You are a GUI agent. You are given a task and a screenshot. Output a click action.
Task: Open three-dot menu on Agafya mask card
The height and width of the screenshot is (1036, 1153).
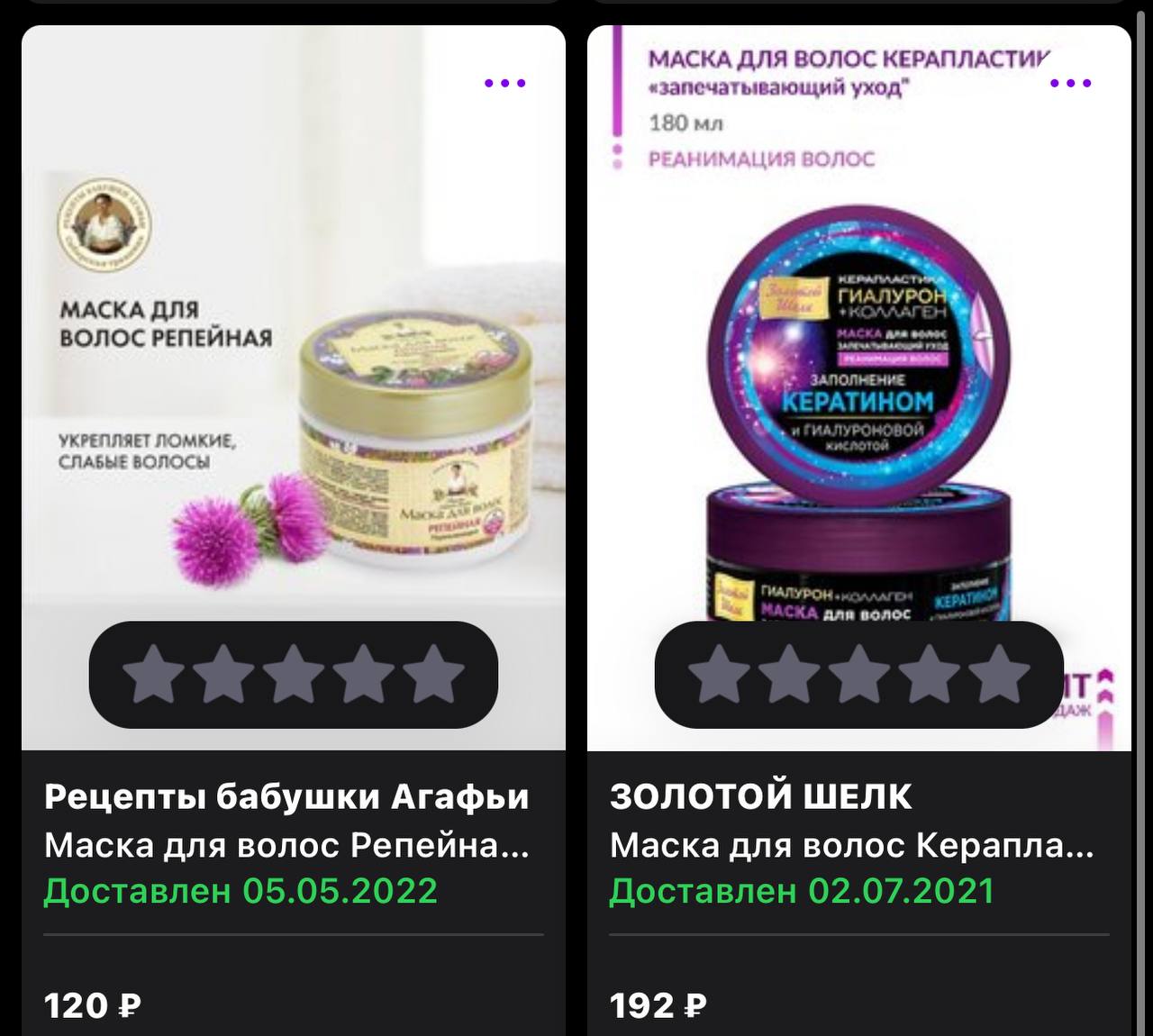(504, 83)
